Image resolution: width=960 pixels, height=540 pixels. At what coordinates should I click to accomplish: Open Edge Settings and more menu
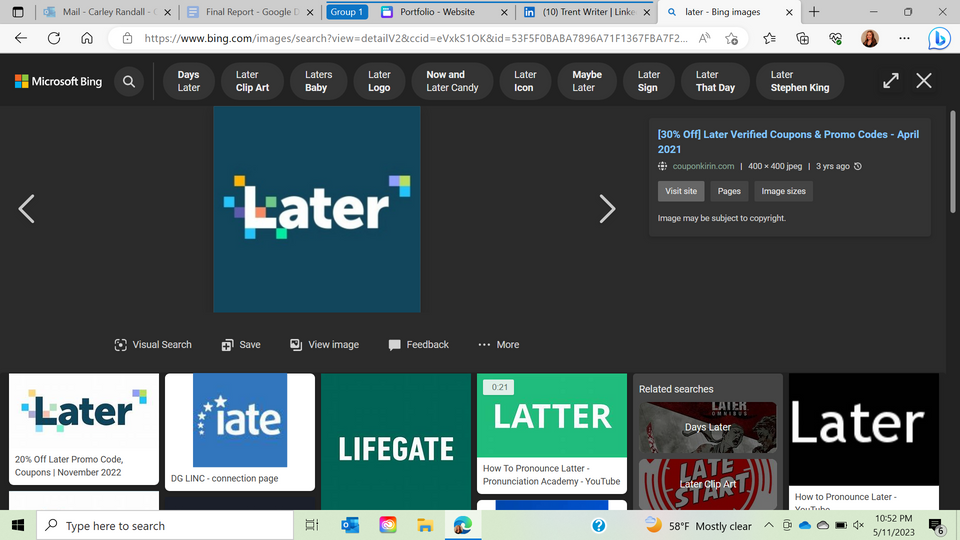904,38
